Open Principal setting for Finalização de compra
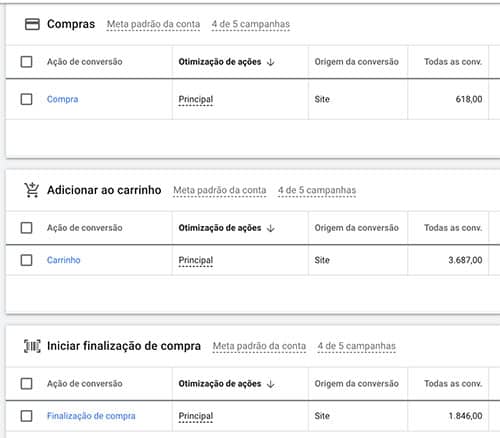 click(196, 416)
